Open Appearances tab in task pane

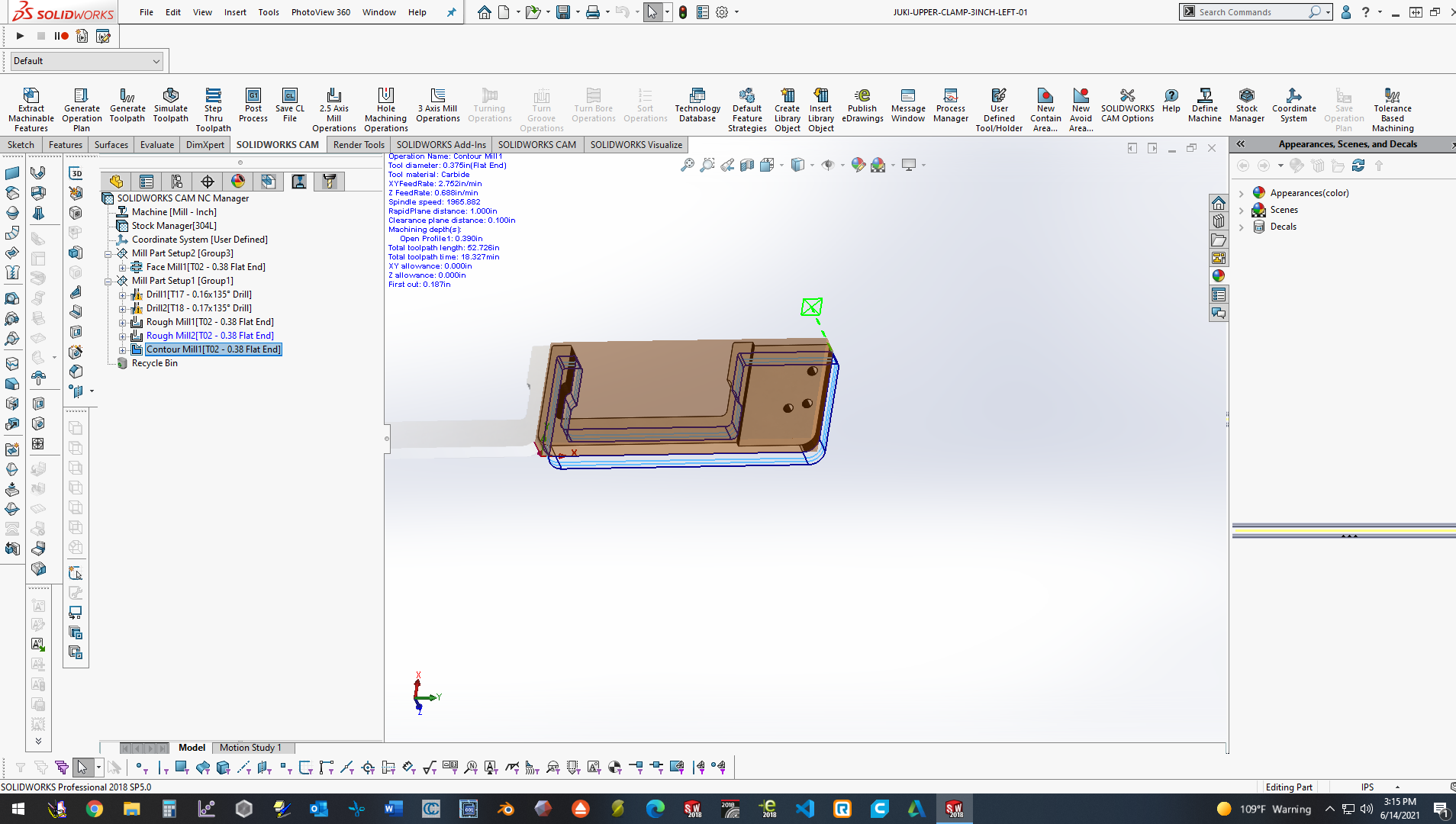click(x=1219, y=276)
